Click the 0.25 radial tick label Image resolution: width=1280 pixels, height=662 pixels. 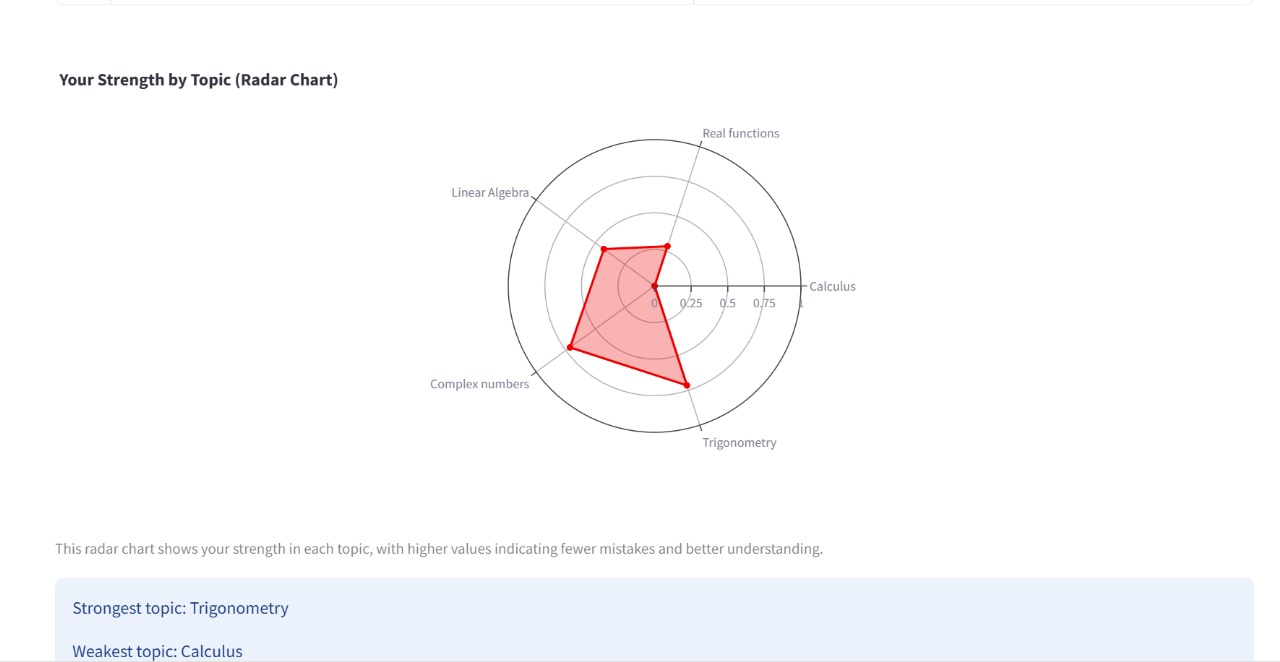click(691, 303)
